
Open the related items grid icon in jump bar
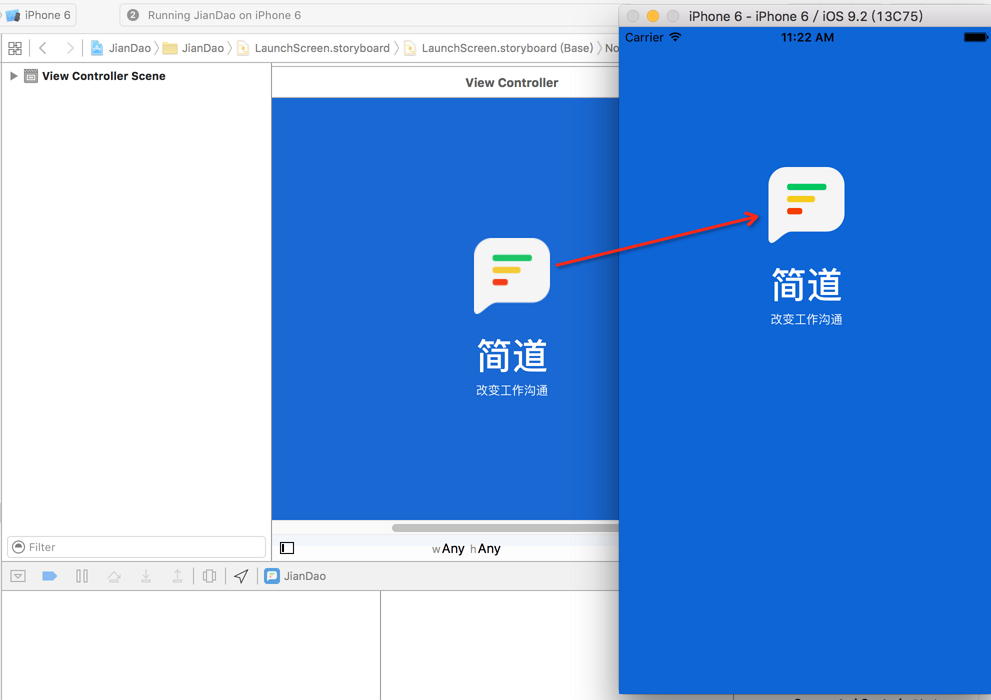coord(15,48)
